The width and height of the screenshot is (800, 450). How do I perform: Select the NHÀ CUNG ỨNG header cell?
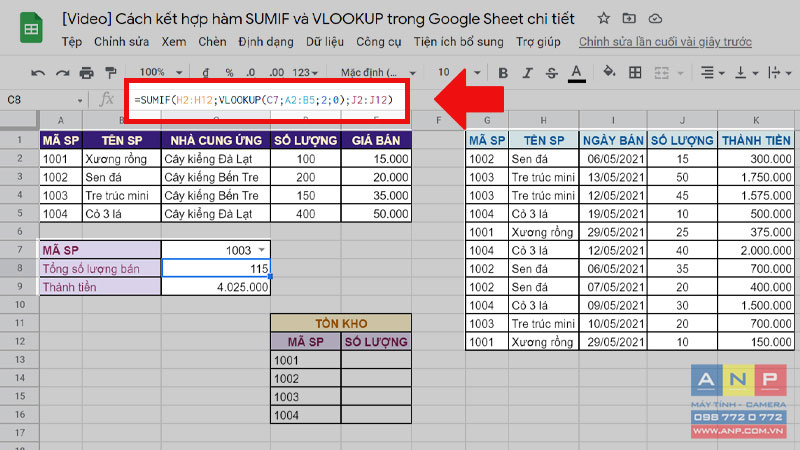pos(216,140)
